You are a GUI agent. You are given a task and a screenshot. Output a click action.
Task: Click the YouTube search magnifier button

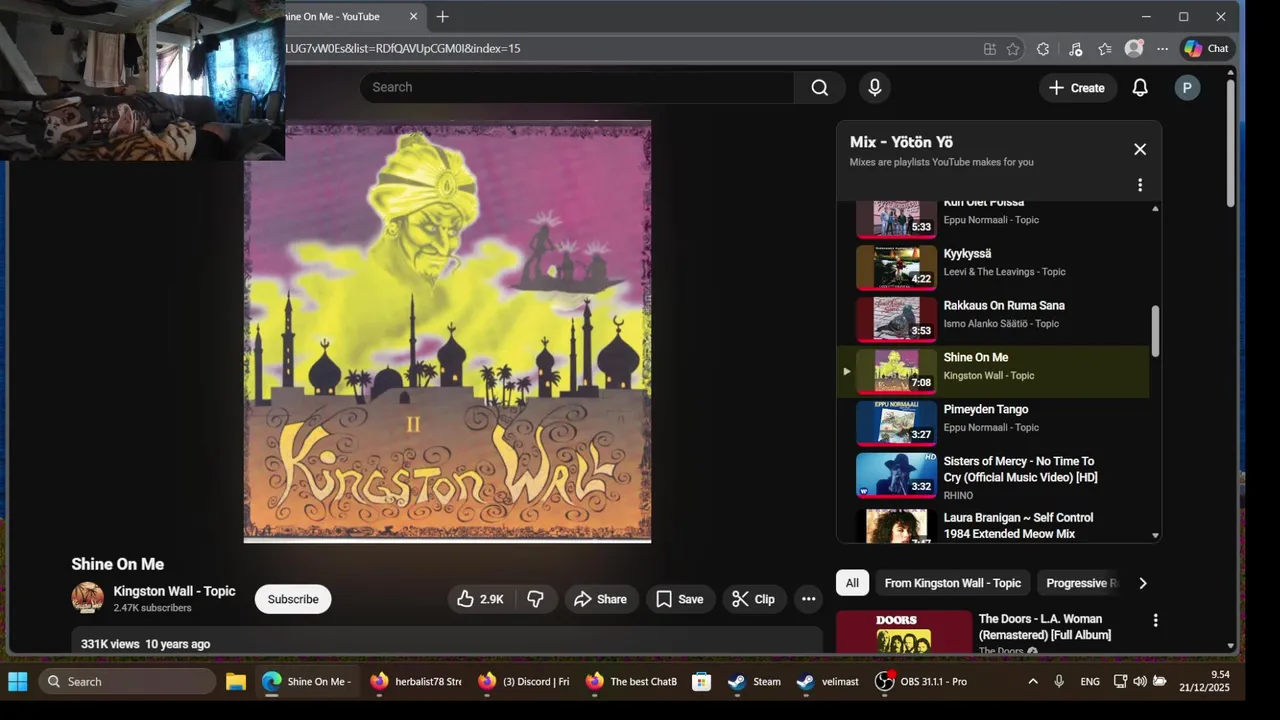pyautogui.click(x=820, y=88)
